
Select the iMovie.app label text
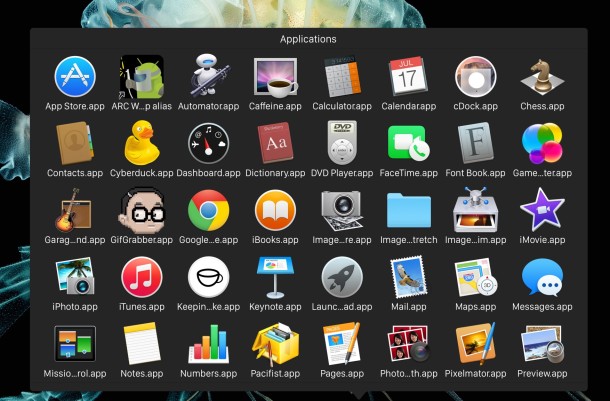pos(542,240)
